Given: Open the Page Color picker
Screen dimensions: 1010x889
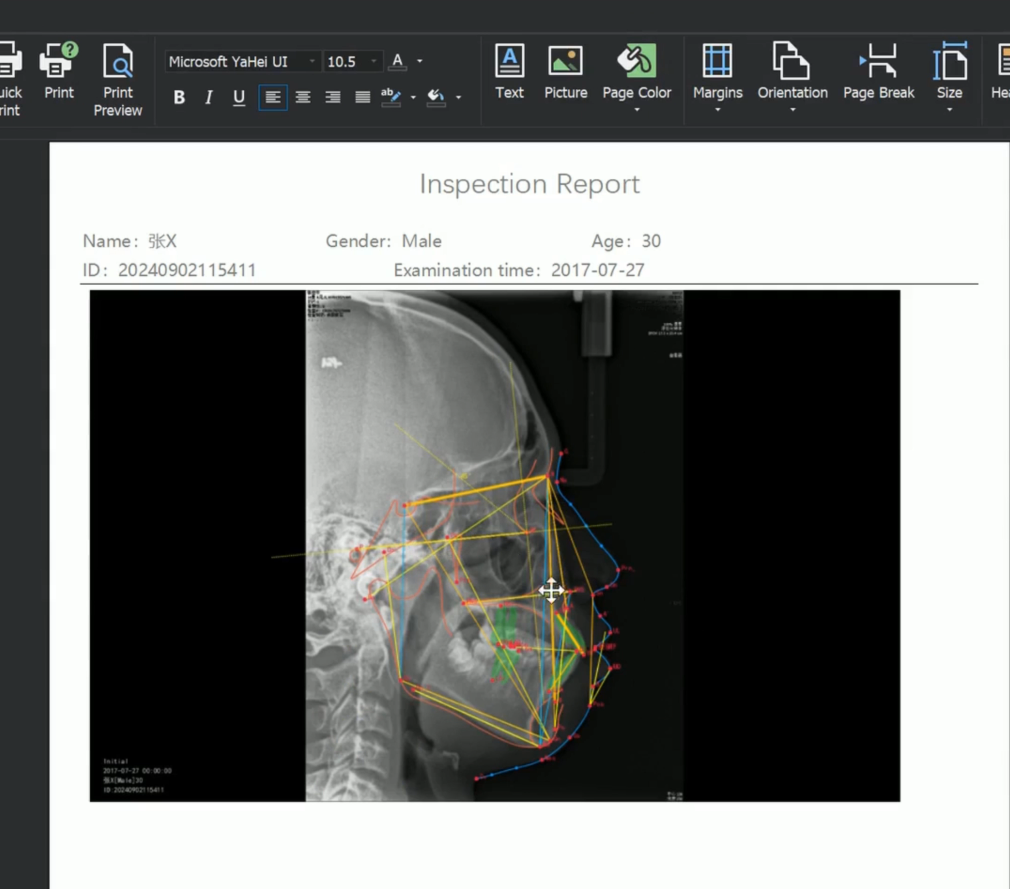Looking at the screenshot, I should click(x=636, y=76).
